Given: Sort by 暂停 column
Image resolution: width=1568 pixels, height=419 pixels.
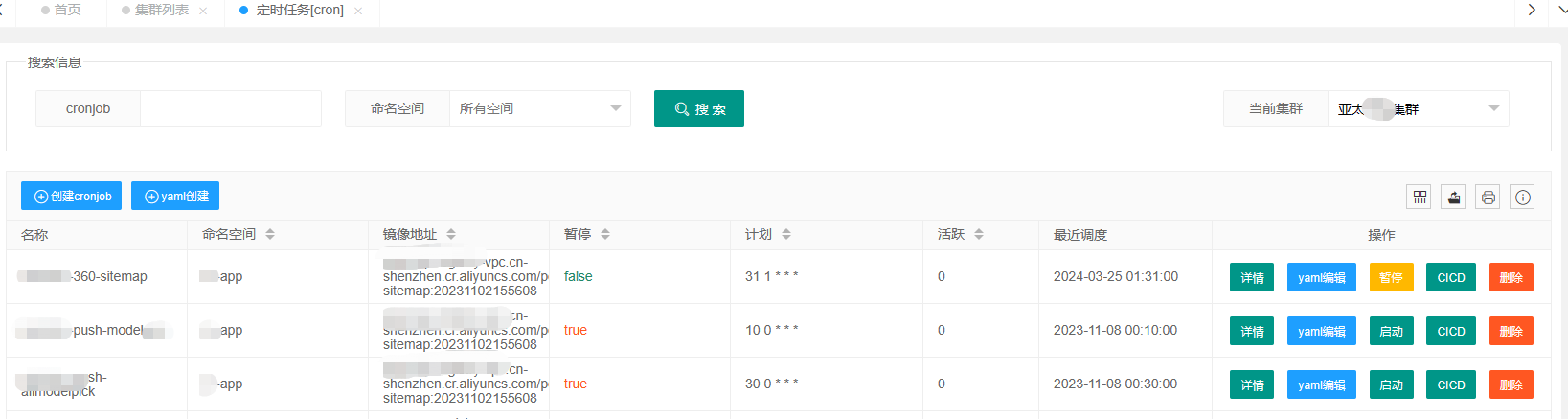Looking at the screenshot, I should click(605, 234).
